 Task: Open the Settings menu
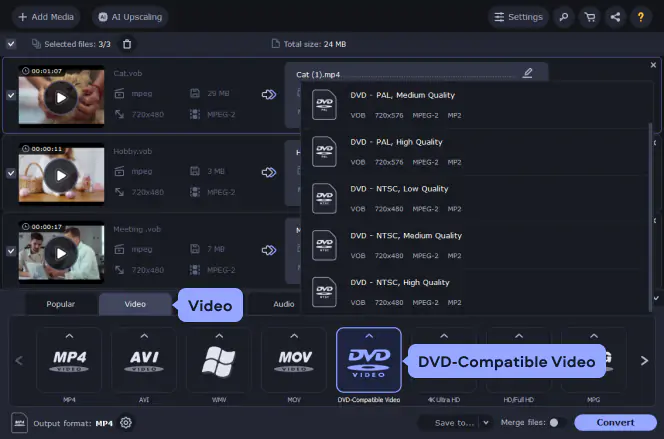518,17
